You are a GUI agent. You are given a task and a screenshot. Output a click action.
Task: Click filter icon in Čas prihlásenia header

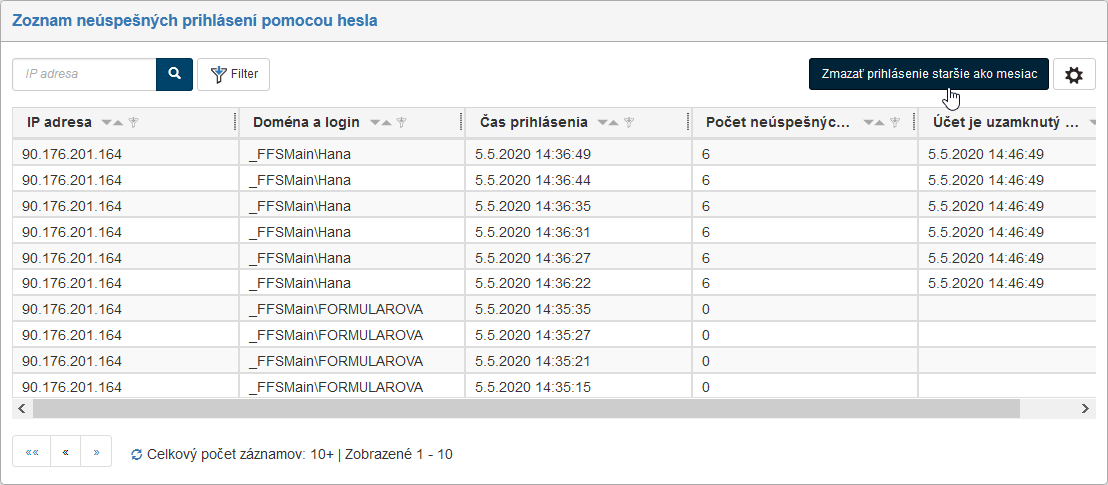tap(629, 122)
